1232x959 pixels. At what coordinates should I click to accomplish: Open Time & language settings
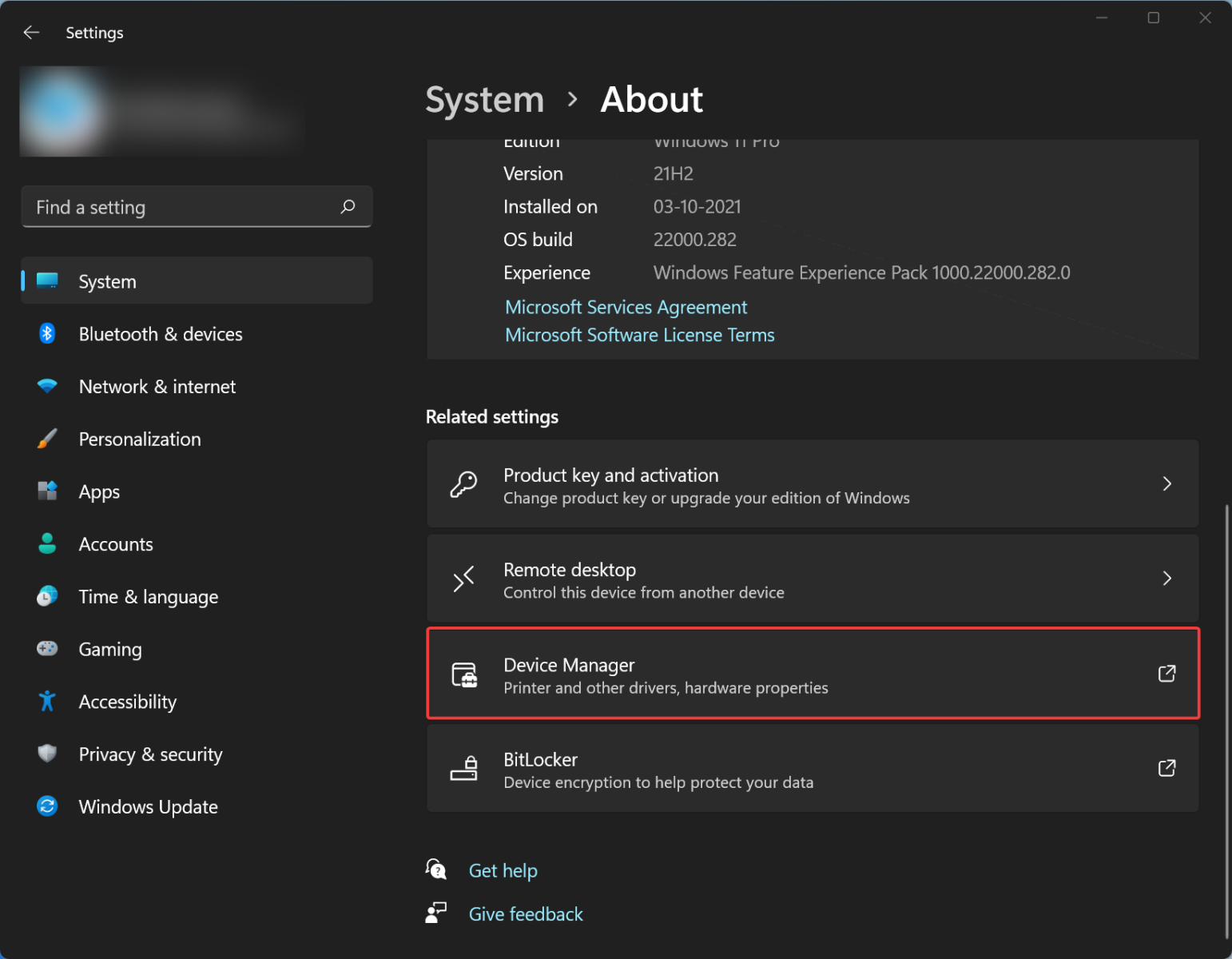click(x=197, y=597)
